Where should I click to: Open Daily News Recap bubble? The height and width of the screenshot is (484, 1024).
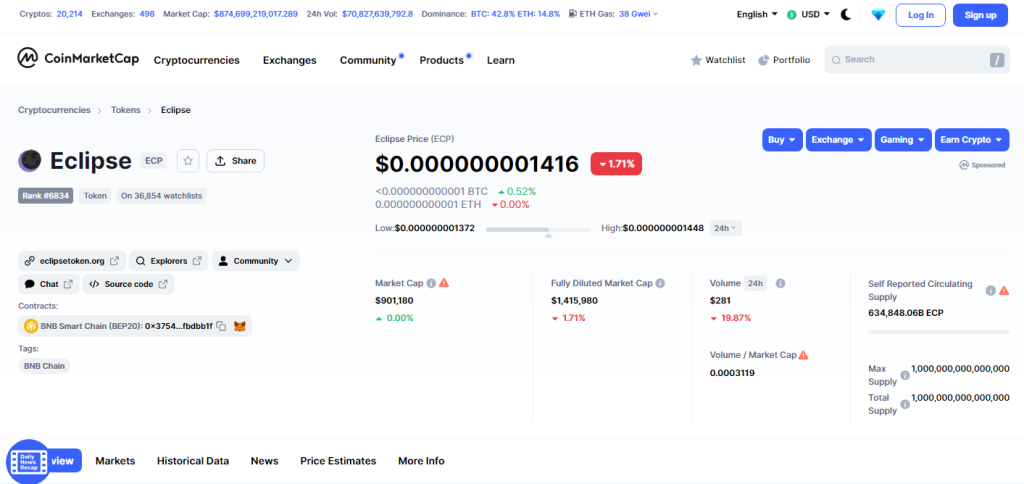(28, 462)
